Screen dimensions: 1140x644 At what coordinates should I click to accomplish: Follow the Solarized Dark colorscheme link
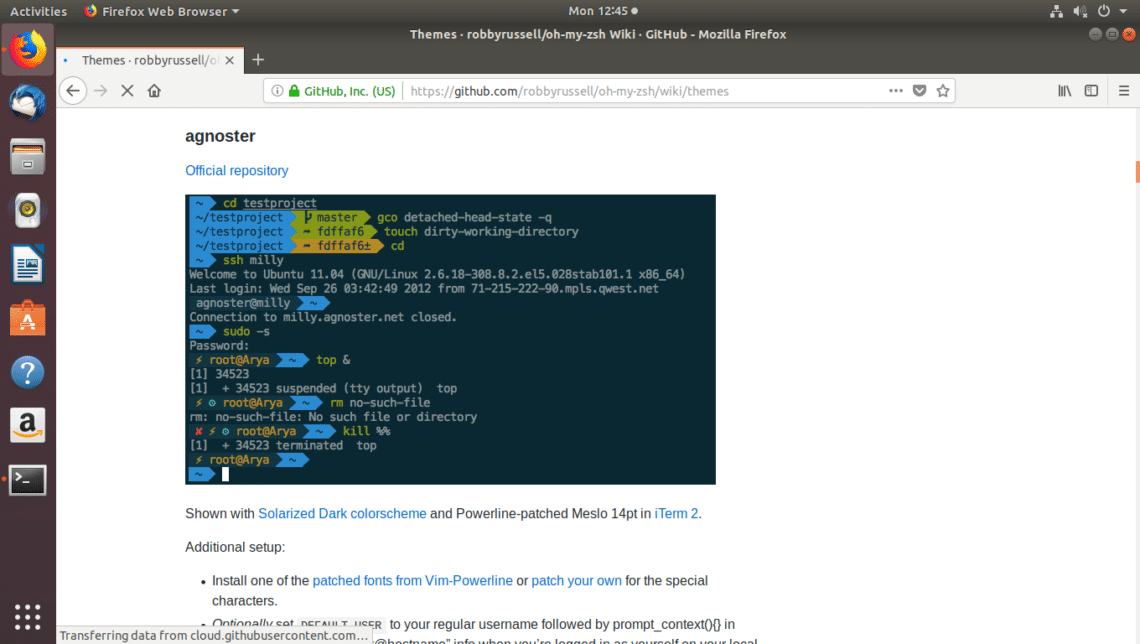point(342,514)
